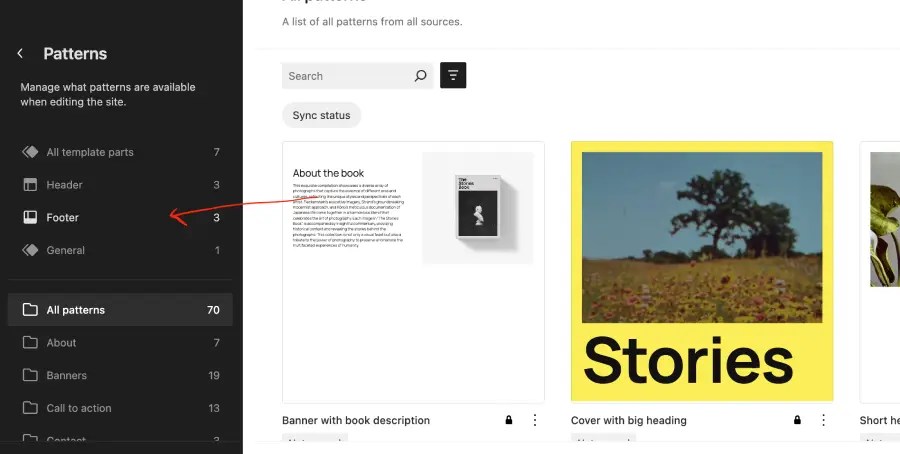900x454 pixels.
Task: Click the back arrow beside Patterns
Action: pyautogui.click(x=20, y=54)
